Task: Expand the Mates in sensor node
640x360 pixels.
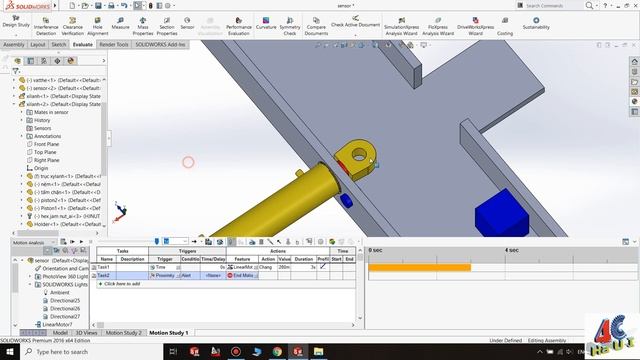Action: point(22,112)
